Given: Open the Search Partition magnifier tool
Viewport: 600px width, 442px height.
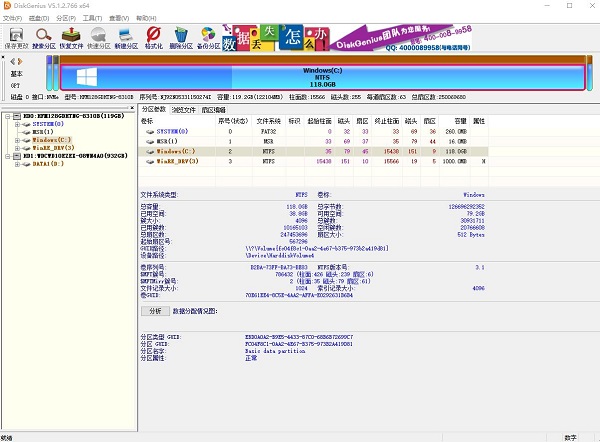Looking at the screenshot, I should 44,38.
